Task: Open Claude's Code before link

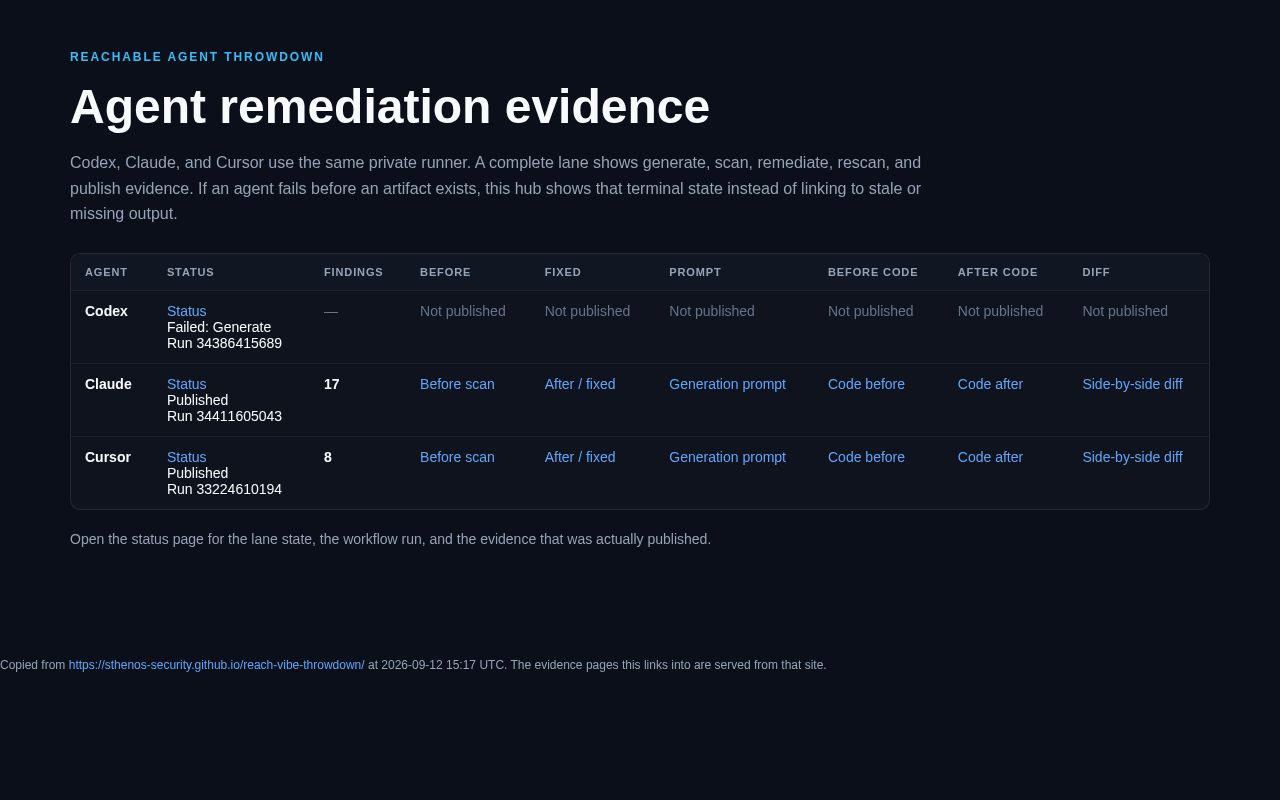Action: click(x=866, y=384)
